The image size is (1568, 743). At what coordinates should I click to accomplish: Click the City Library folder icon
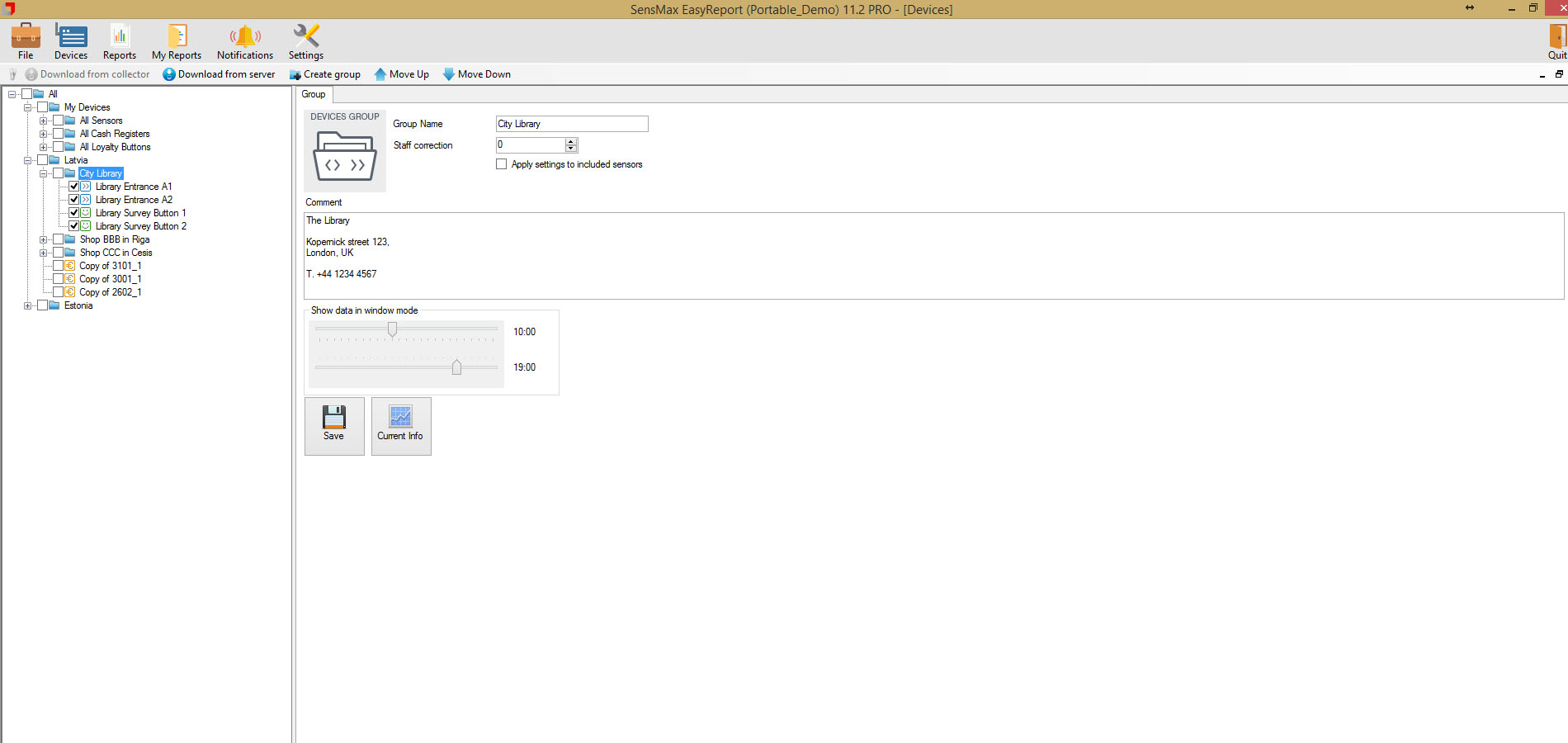70,173
